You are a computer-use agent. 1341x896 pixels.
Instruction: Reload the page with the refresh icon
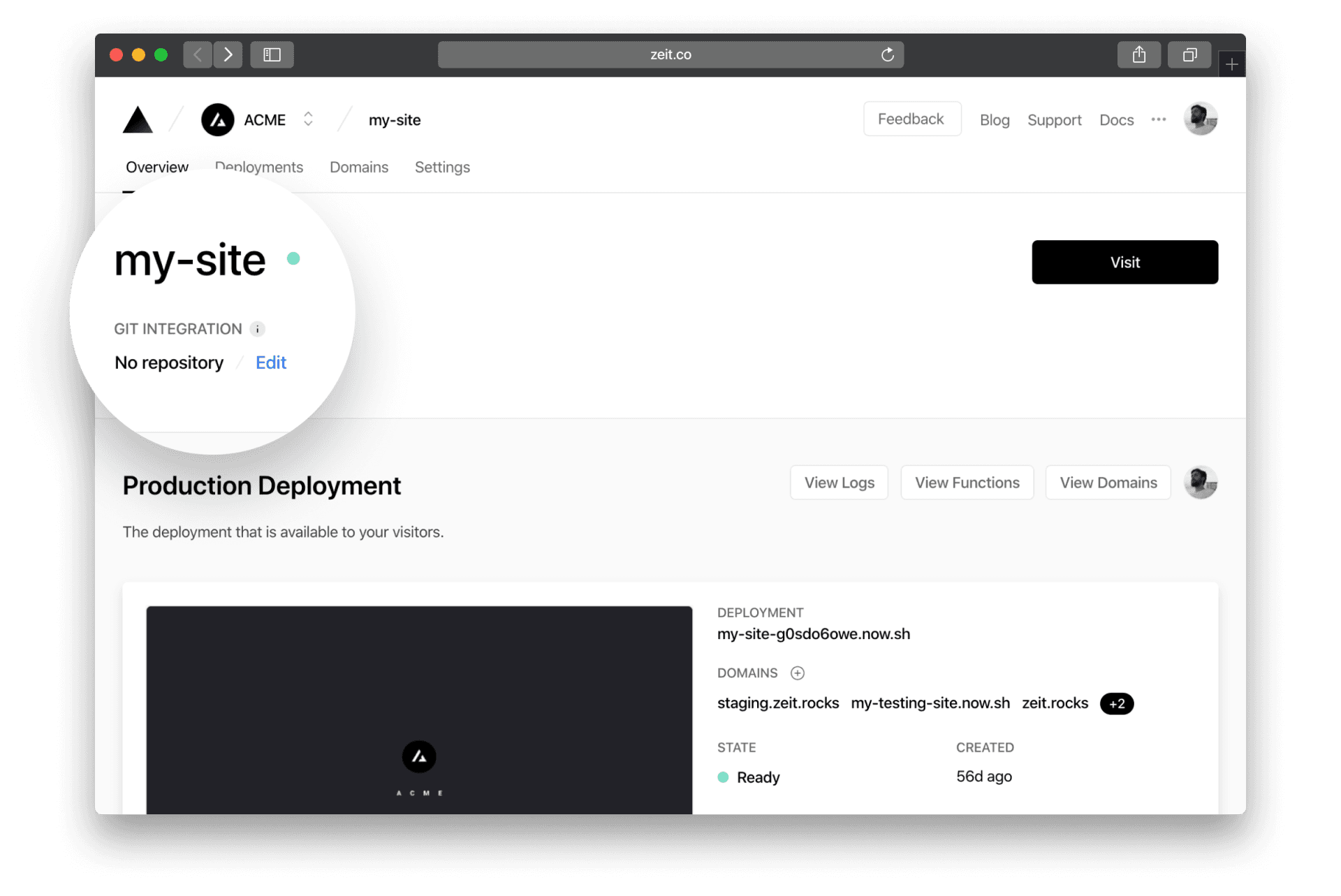click(x=887, y=54)
